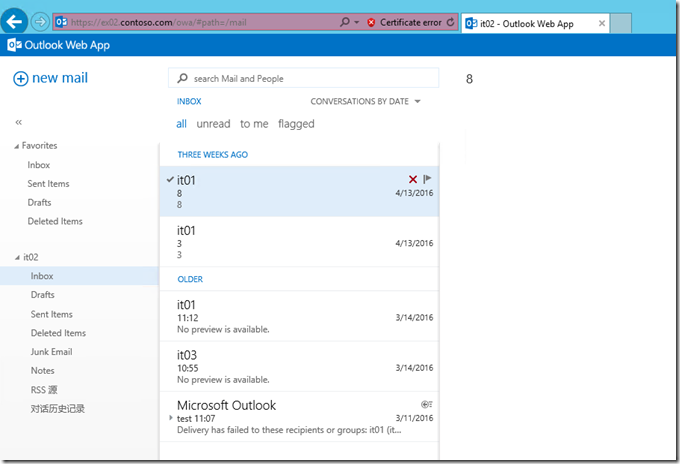680x464 pixels.
Task: Open Inbox under Favorites
Action: pos(39,165)
